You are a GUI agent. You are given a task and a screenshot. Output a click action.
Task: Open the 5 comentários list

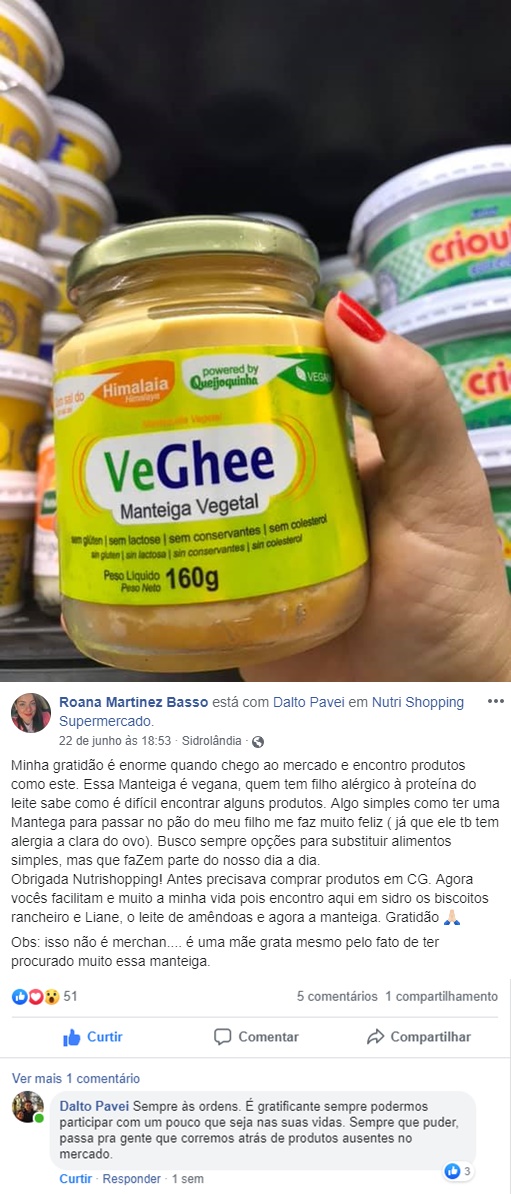pos(337,996)
